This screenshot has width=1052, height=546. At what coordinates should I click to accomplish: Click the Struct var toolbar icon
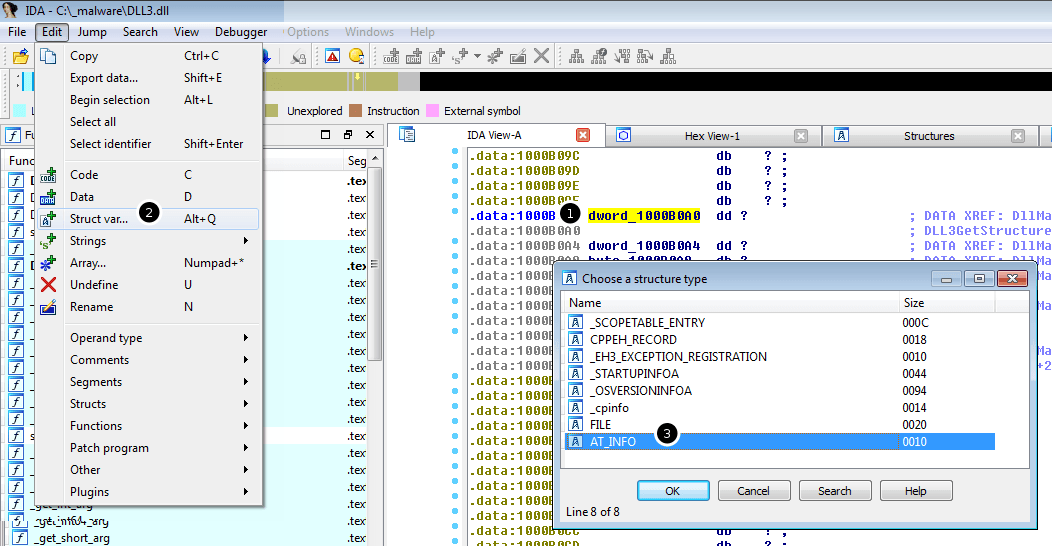pyautogui.click(x=437, y=57)
